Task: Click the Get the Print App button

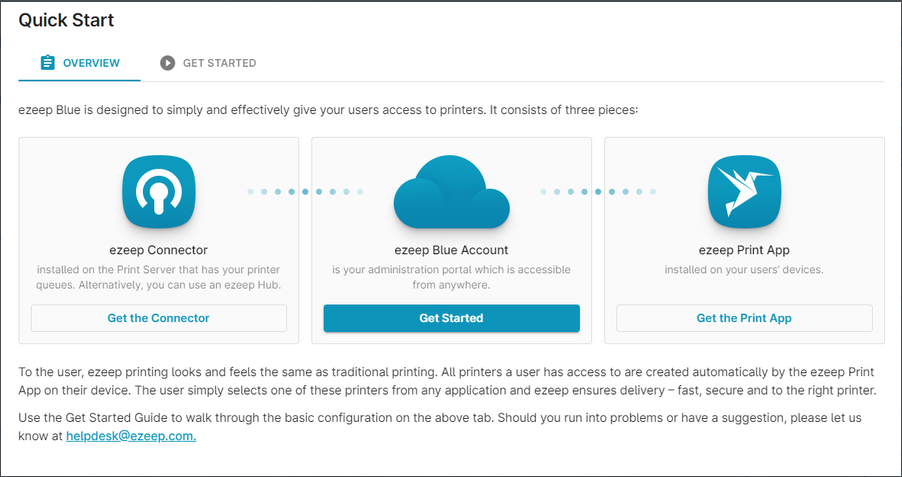Action: point(744,318)
